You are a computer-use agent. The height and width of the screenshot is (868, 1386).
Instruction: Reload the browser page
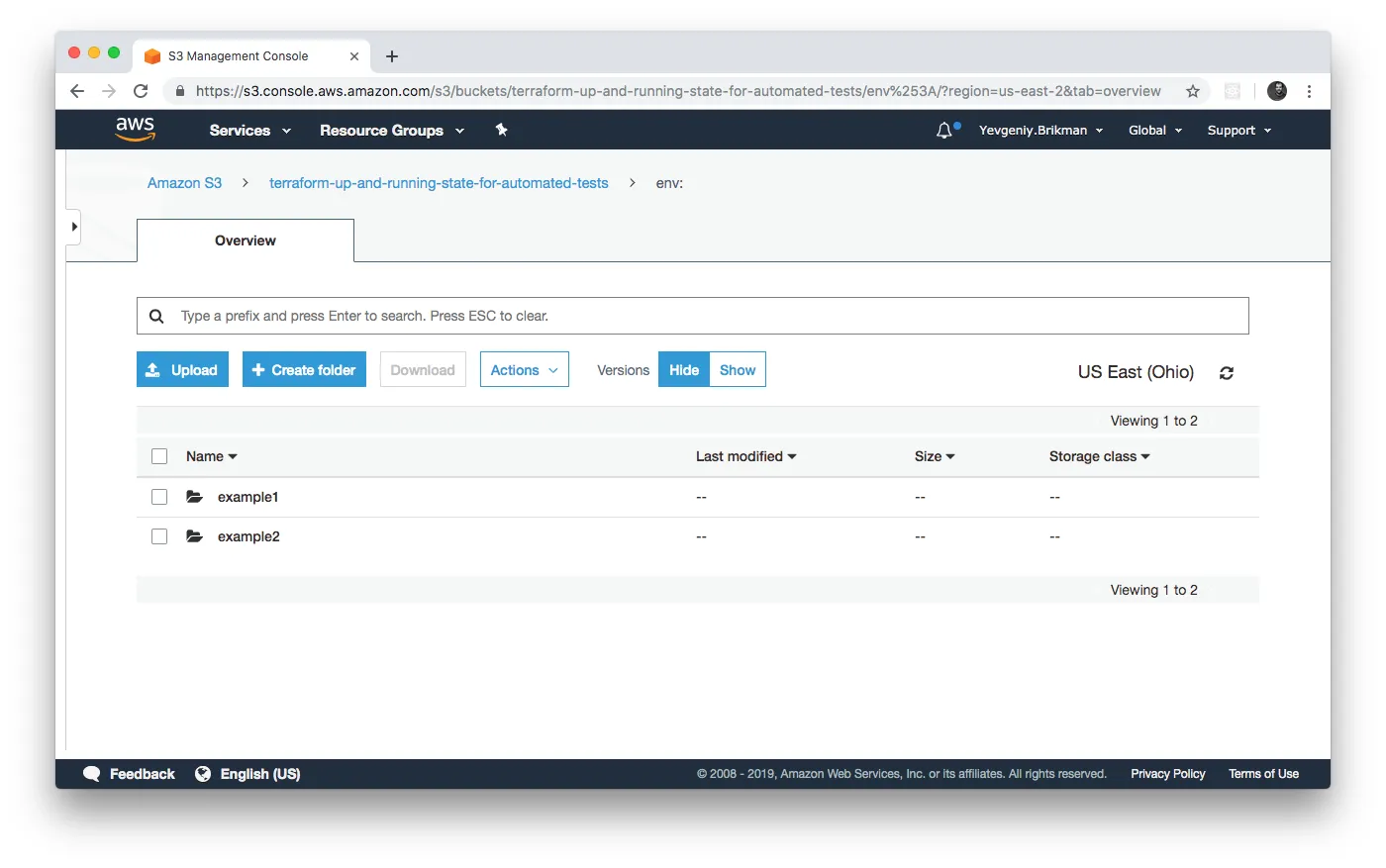(x=141, y=91)
